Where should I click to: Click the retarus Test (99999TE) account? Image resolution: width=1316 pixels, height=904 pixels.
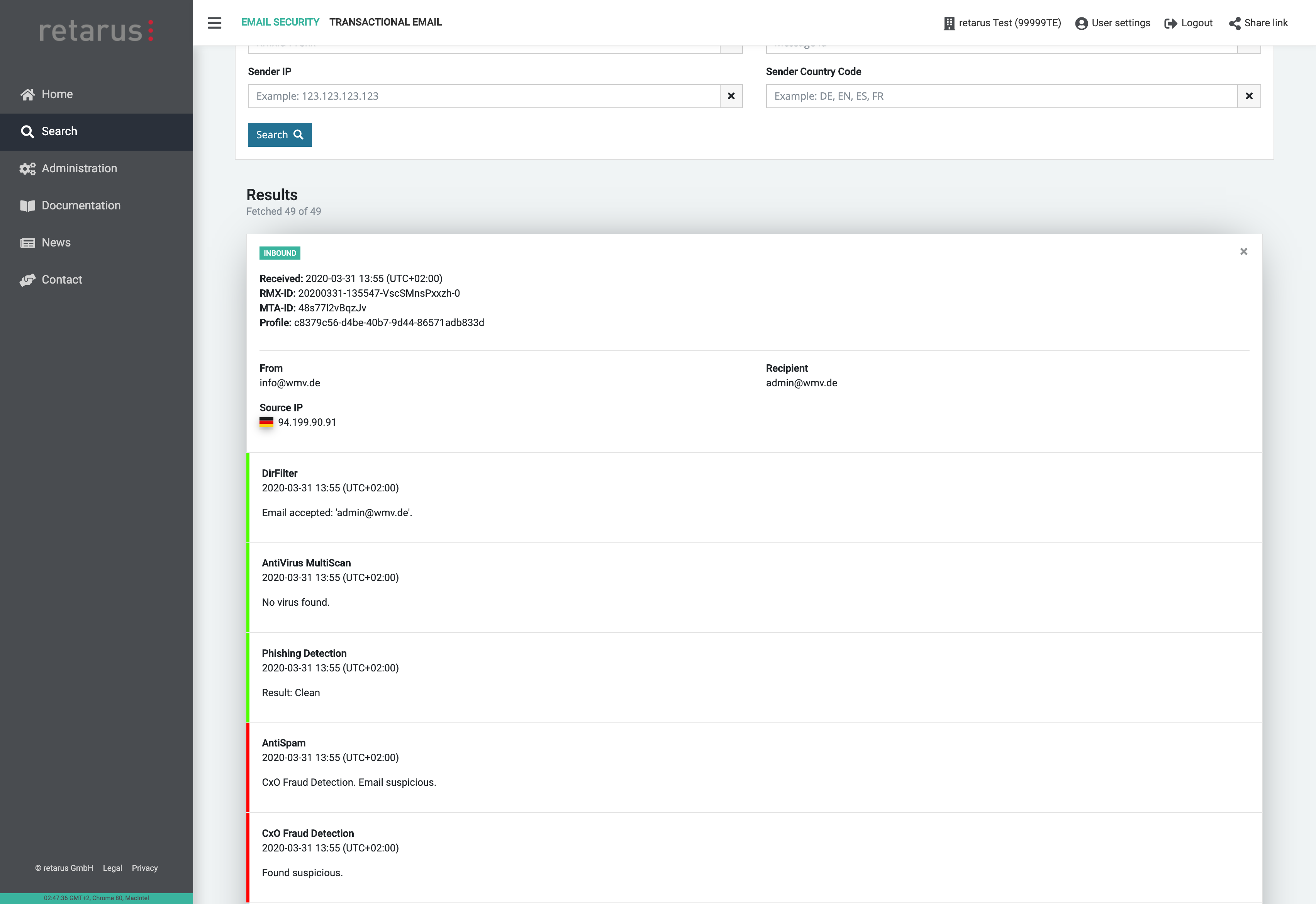[1002, 23]
